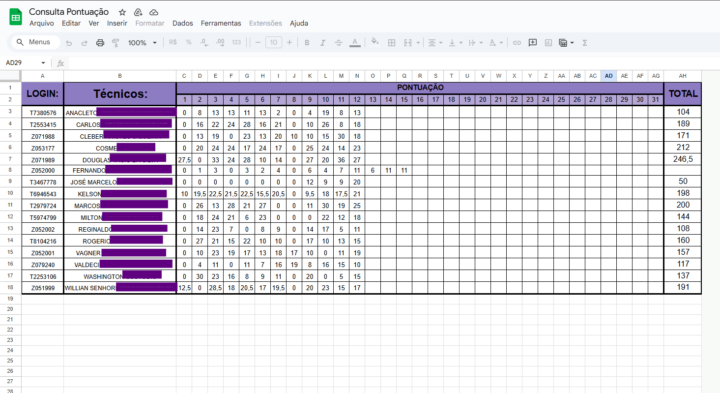This screenshot has width=720, height=393.
Task: Open the text color picker
Action: tap(354, 43)
